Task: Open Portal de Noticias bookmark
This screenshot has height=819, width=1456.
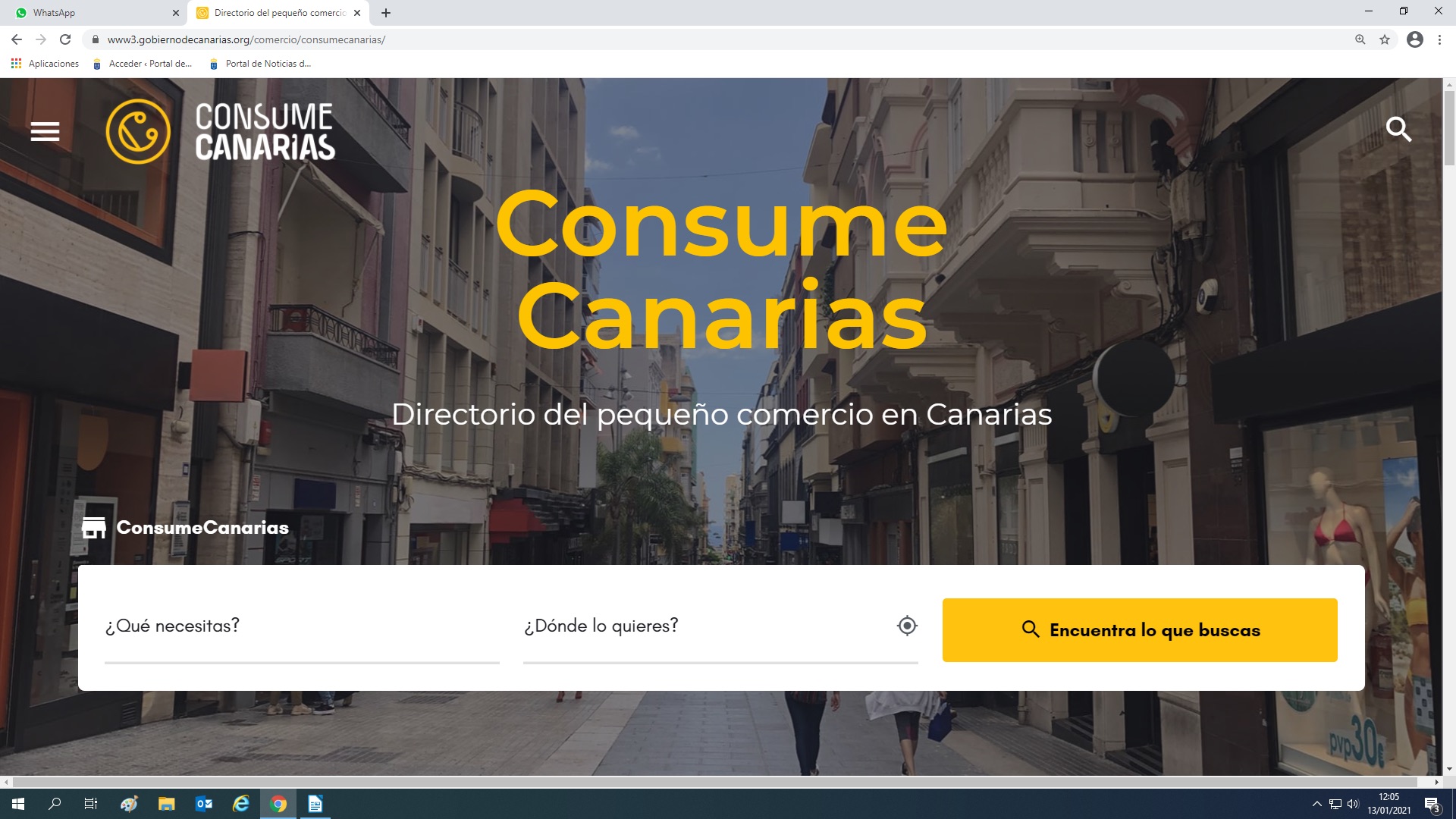Action: pyautogui.click(x=260, y=64)
